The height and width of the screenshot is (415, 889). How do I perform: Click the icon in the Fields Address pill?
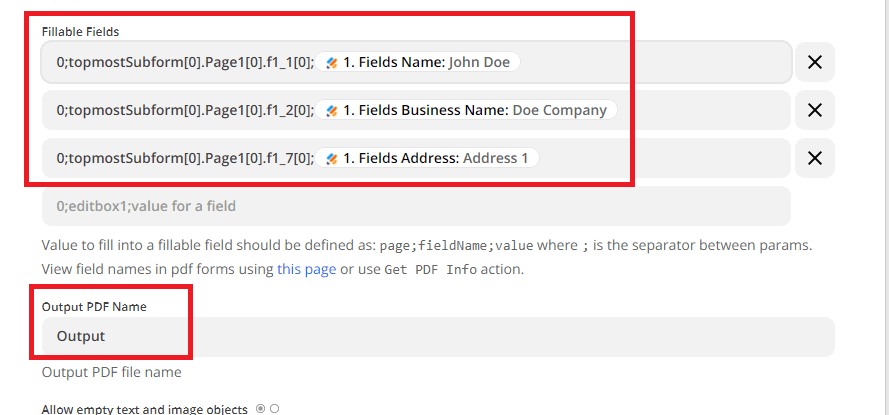[331, 158]
